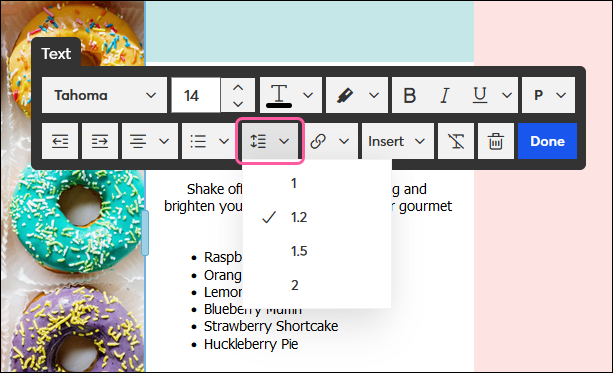Delete the block with the trash icon
This screenshot has height=373, width=613.
coord(496,141)
